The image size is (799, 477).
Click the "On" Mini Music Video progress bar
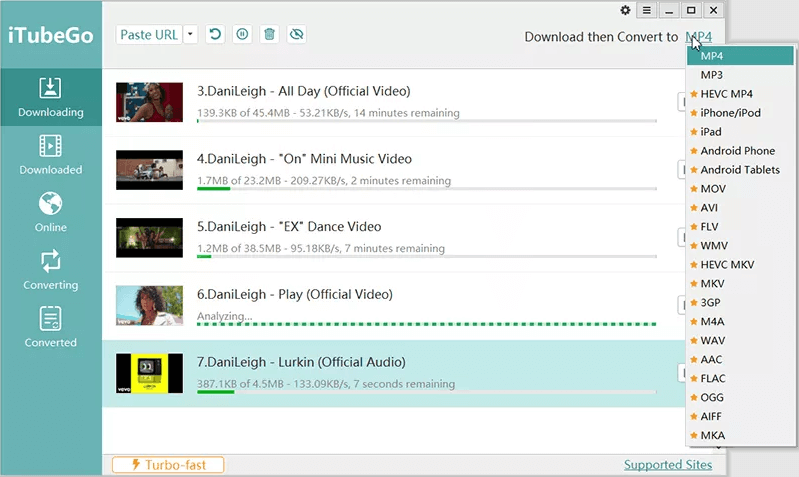pyautogui.click(x=427, y=189)
